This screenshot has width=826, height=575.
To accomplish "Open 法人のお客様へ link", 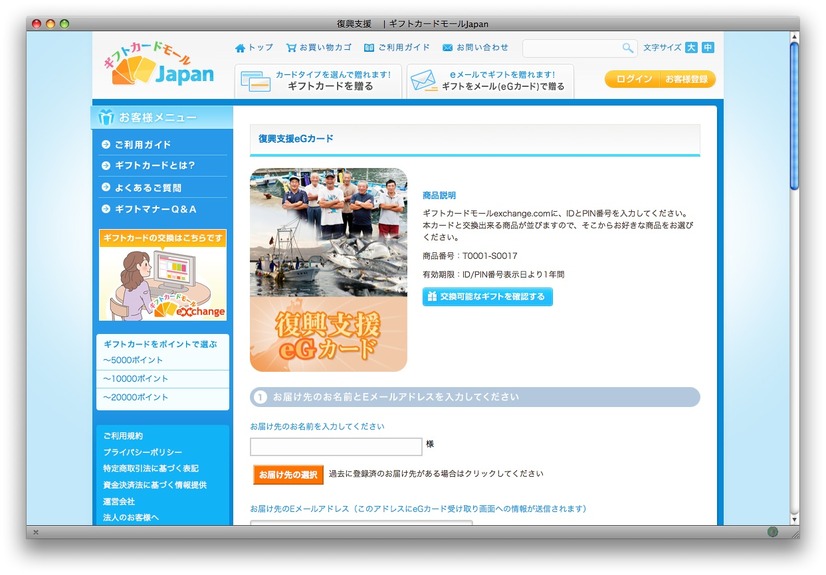I will [131, 517].
